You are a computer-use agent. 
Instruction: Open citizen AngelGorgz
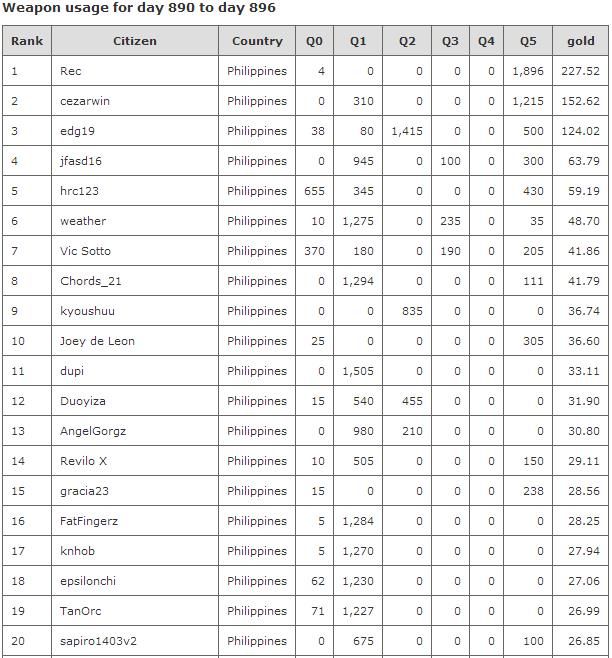[93, 431]
